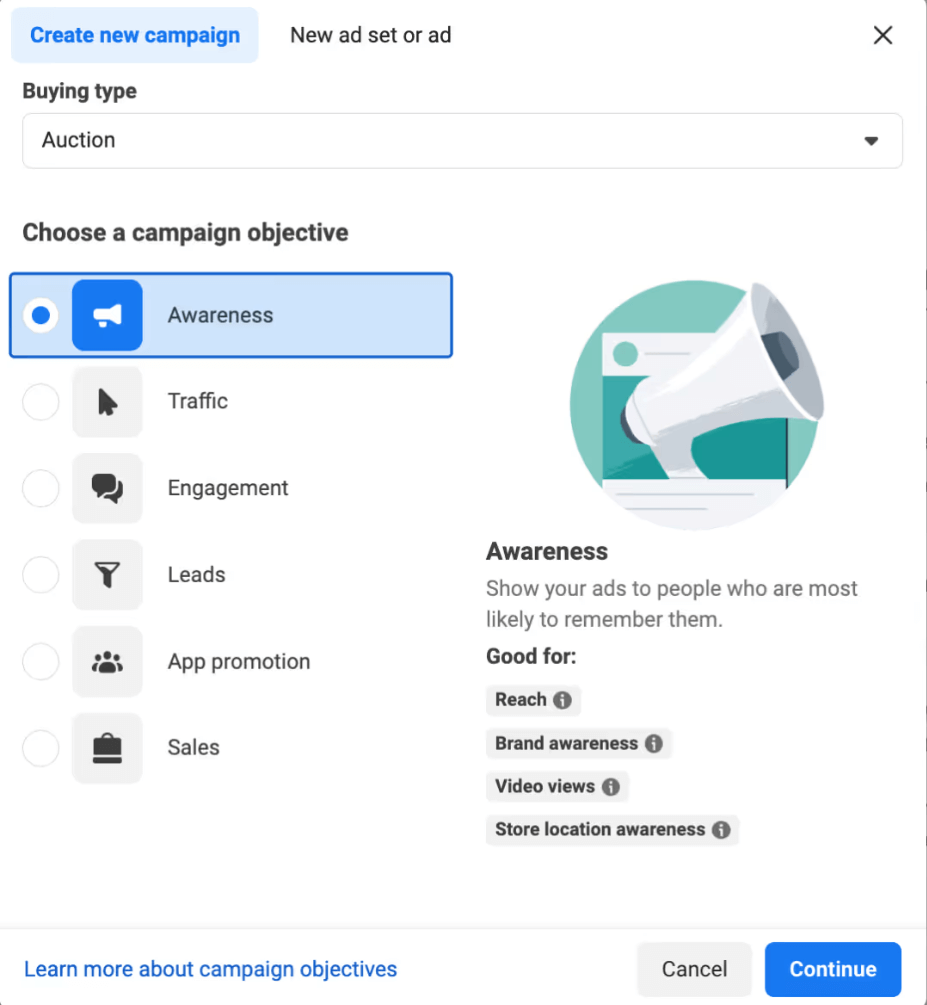Open info icon next to Video views
Viewport: 927px width, 1005px height.
pos(610,786)
